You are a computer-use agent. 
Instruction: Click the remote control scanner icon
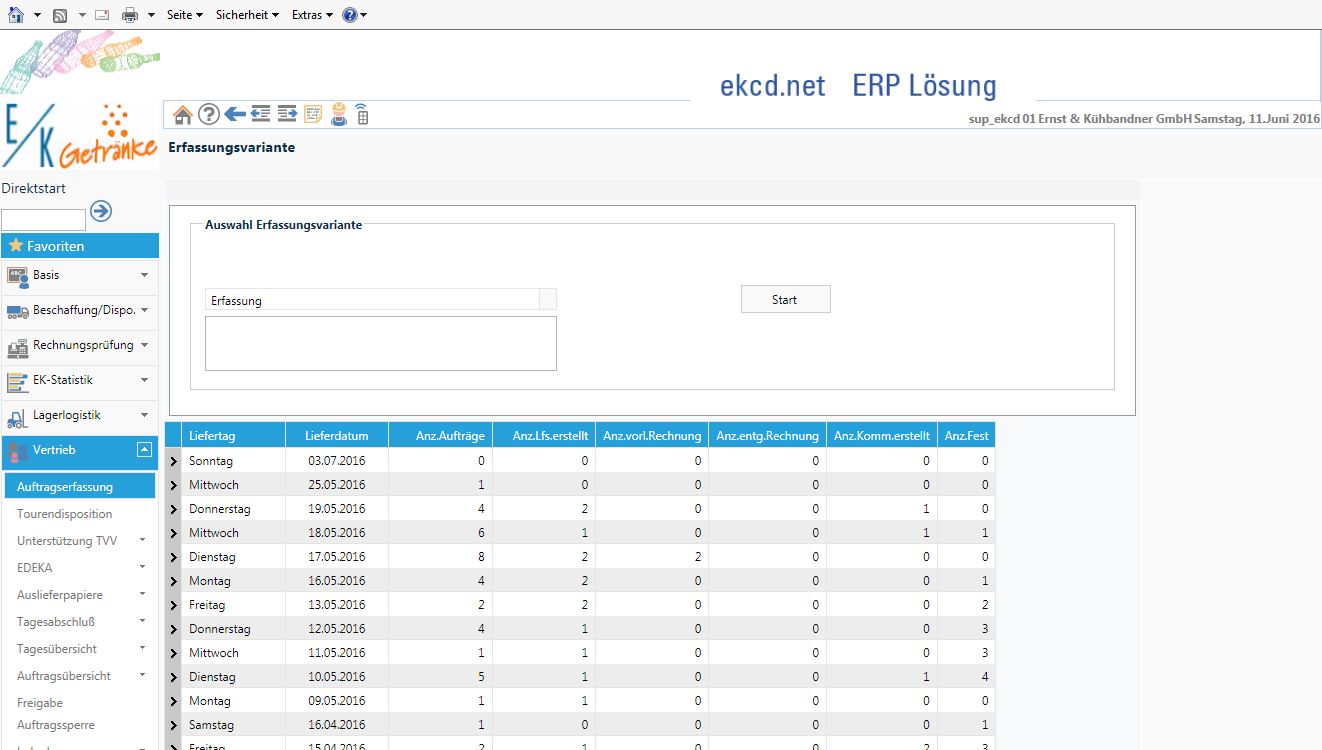point(362,115)
